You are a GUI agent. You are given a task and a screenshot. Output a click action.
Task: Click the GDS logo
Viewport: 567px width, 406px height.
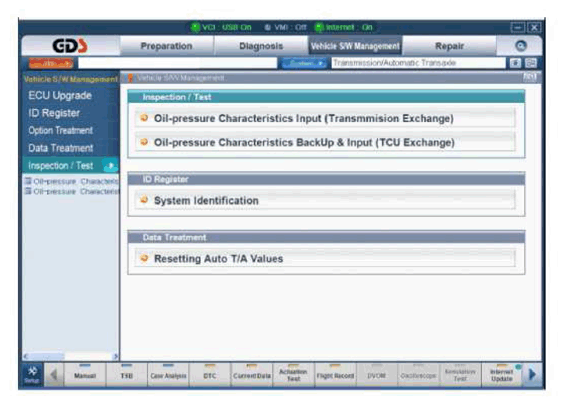70,46
